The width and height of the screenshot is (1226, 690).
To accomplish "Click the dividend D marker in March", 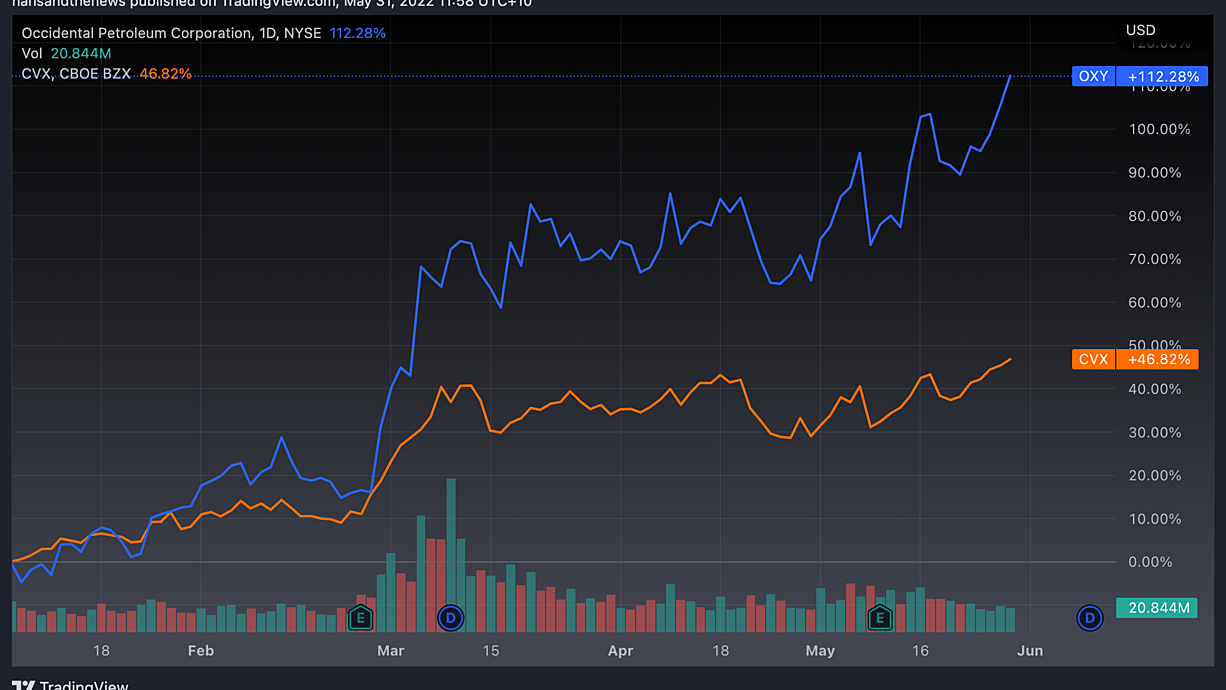I will tap(451, 618).
